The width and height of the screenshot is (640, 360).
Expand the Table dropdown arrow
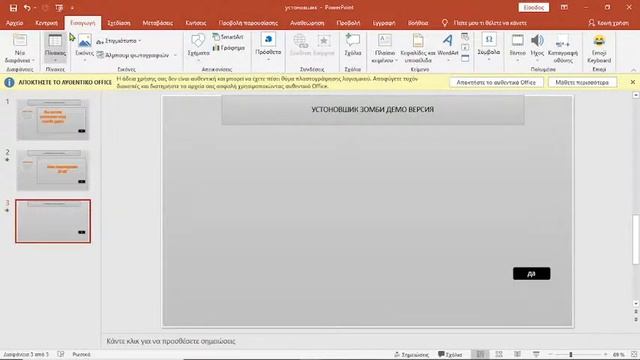coord(55,60)
